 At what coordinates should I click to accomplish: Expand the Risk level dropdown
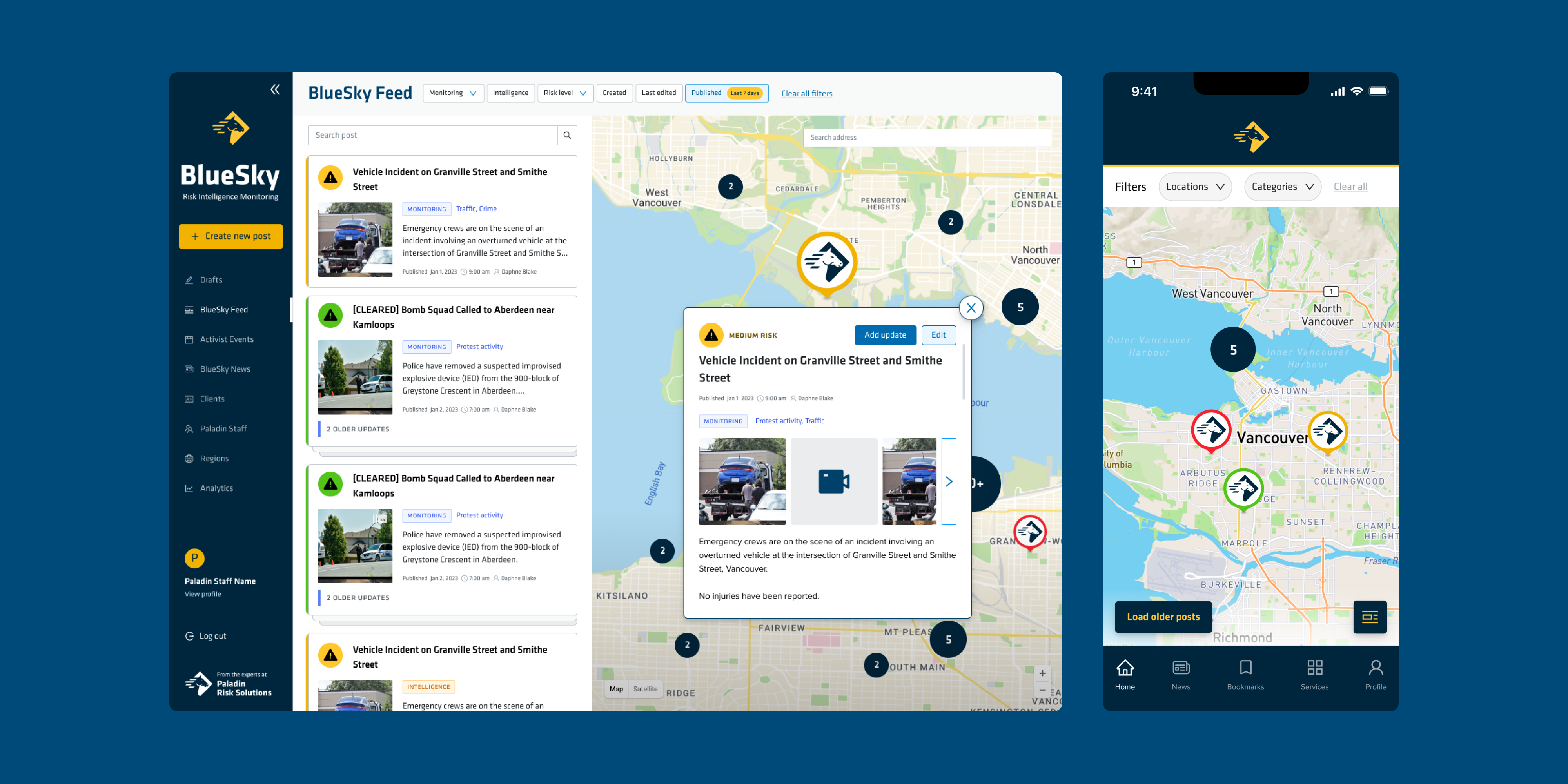click(565, 93)
